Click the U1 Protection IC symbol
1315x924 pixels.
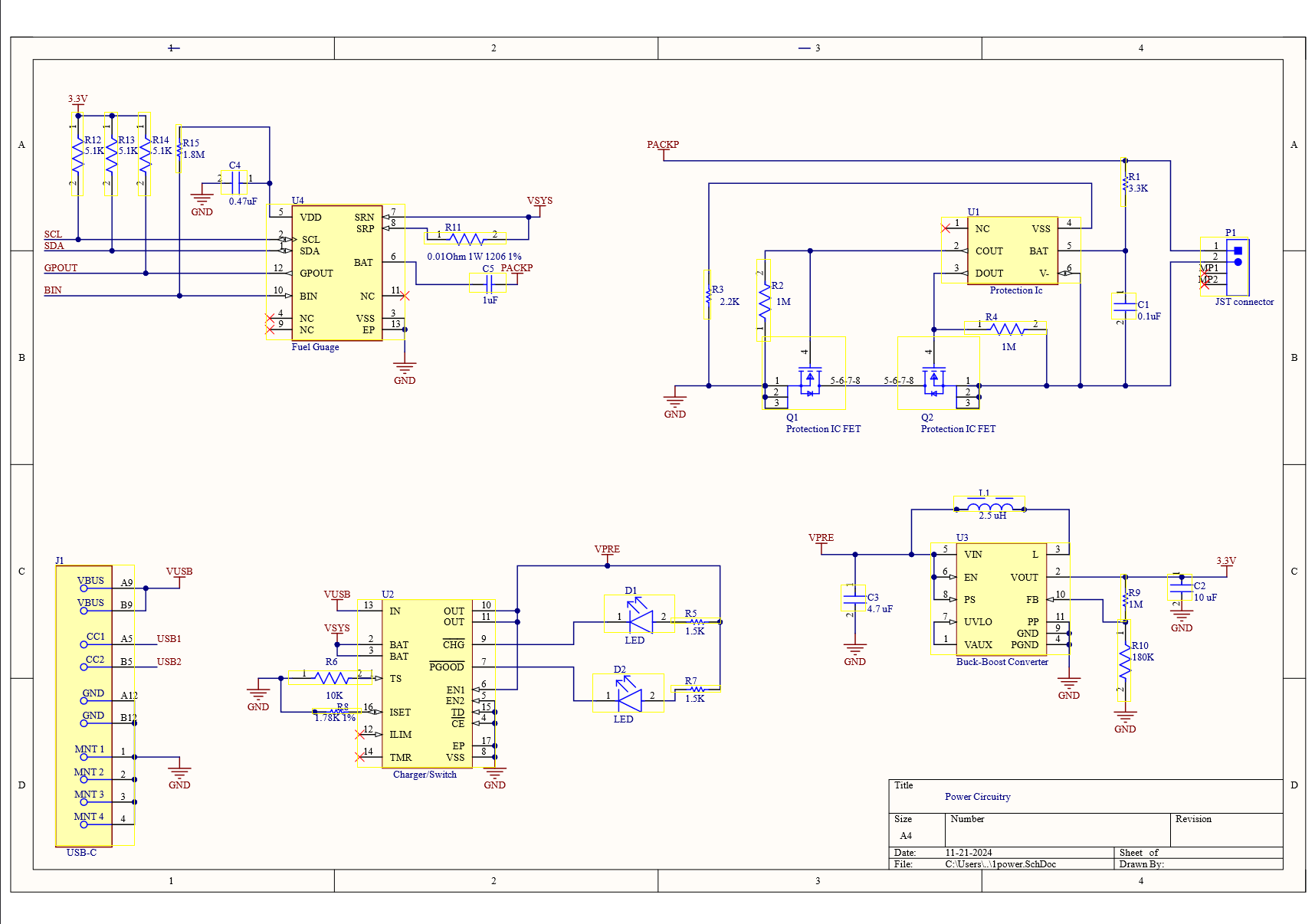1012,251
